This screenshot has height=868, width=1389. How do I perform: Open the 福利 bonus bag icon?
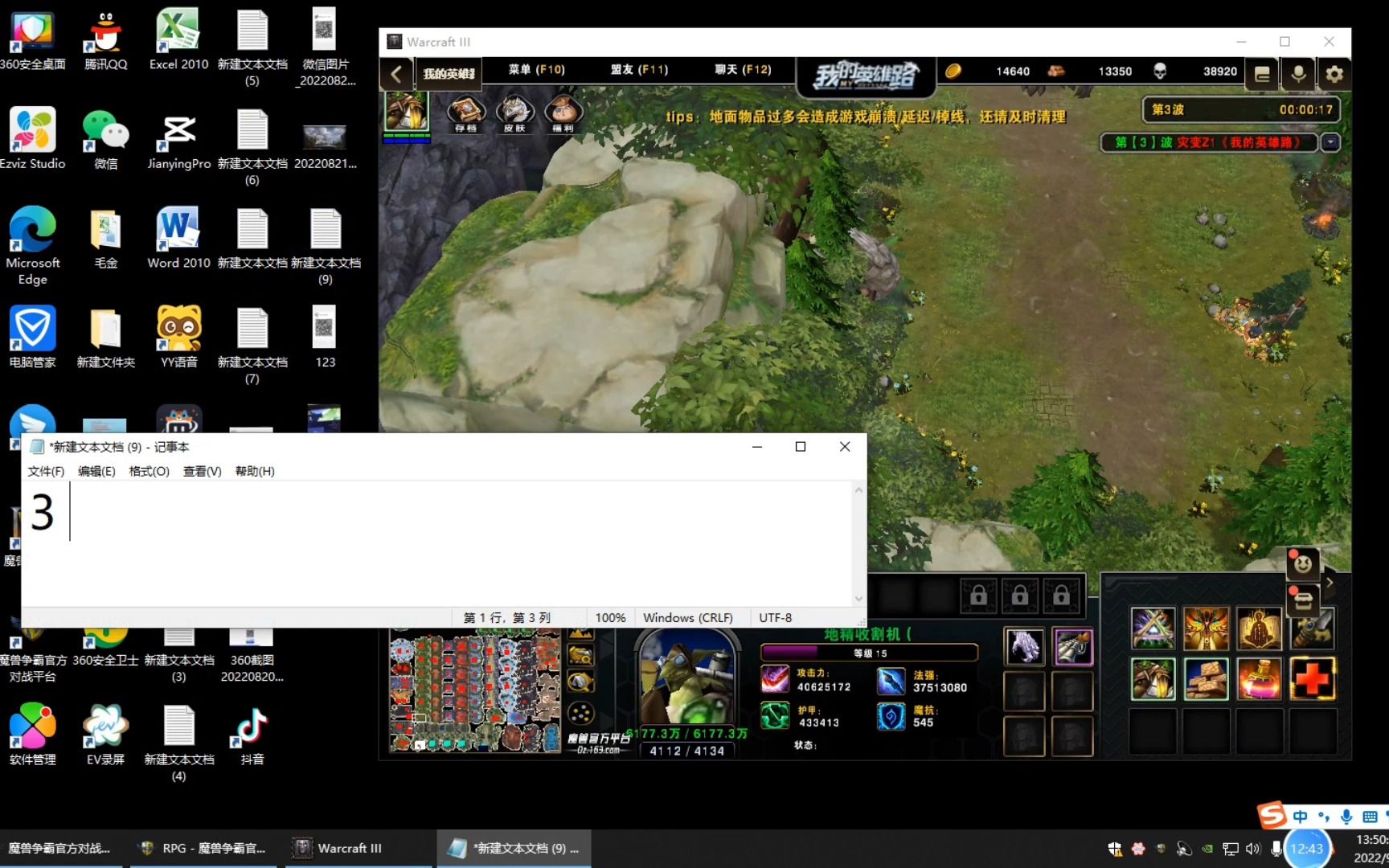(563, 113)
